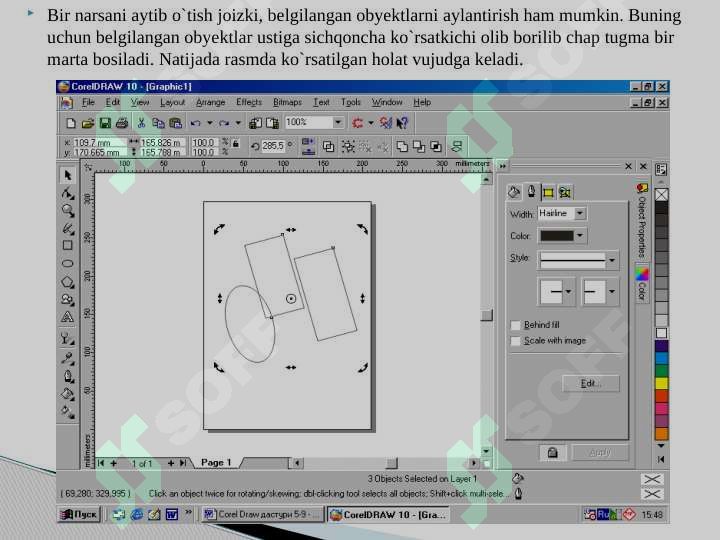Pick the green swatch in color palette

[x=661, y=371]
